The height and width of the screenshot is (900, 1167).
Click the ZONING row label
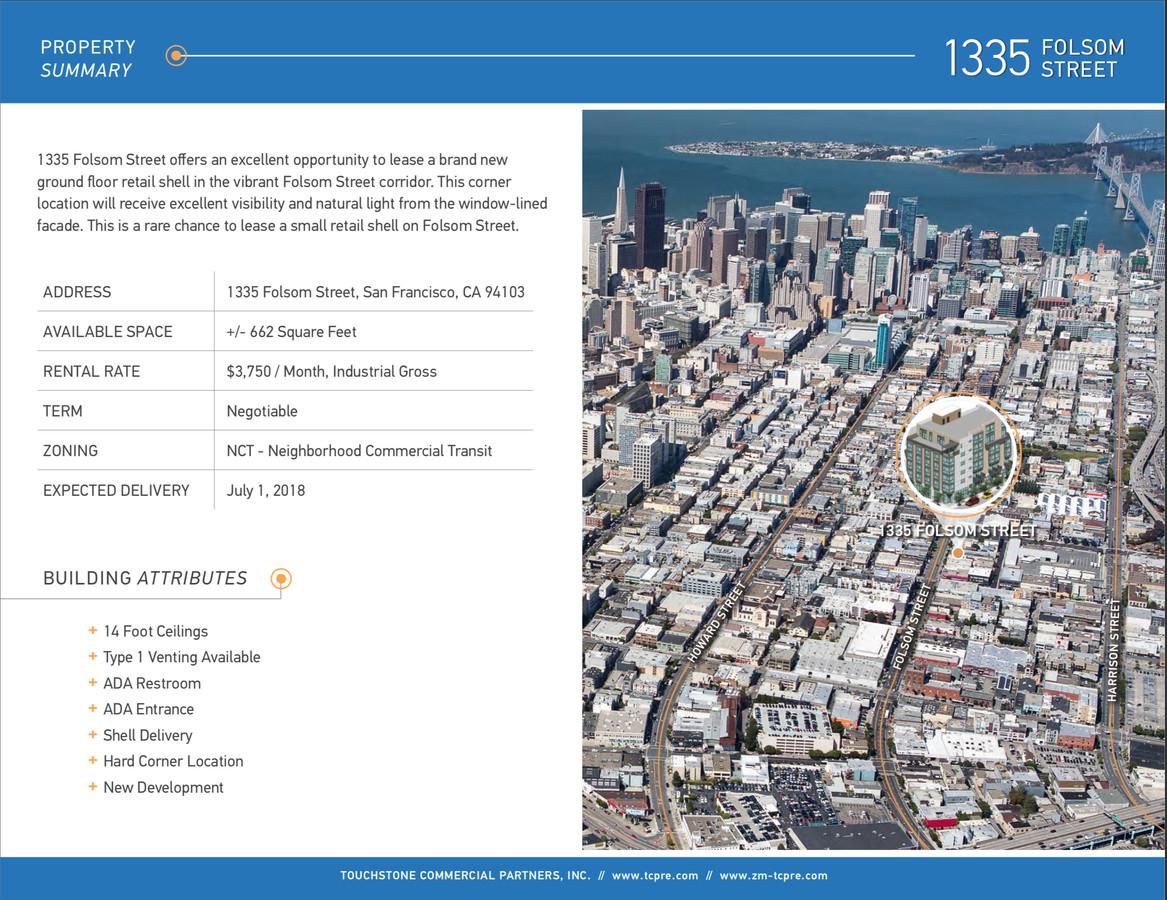click(71, 450)
